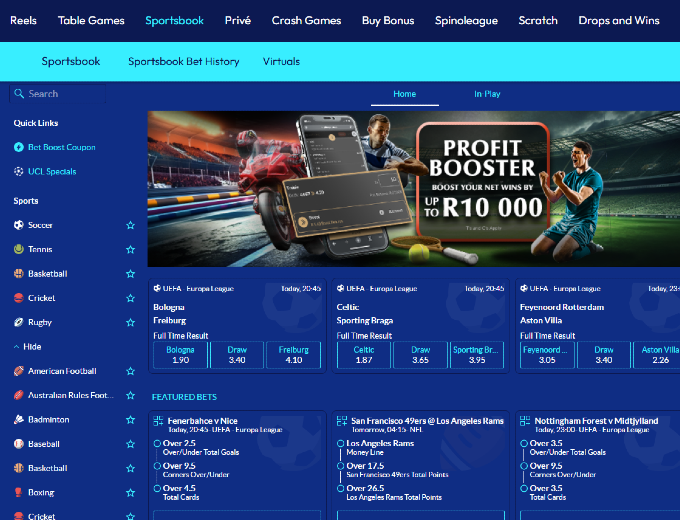This screenshot has width=680, height=520.
Task: Select the Badminton shuttlecock icon
Action: (19, 419)
